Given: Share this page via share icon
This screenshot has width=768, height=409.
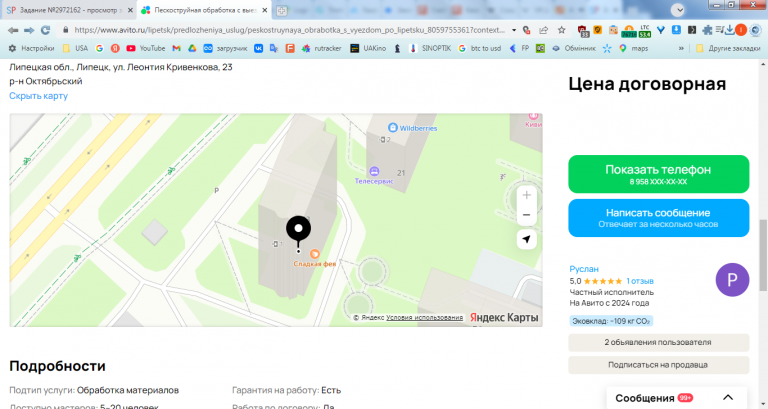Looking at the screenshot, I should tap(544, 30).
